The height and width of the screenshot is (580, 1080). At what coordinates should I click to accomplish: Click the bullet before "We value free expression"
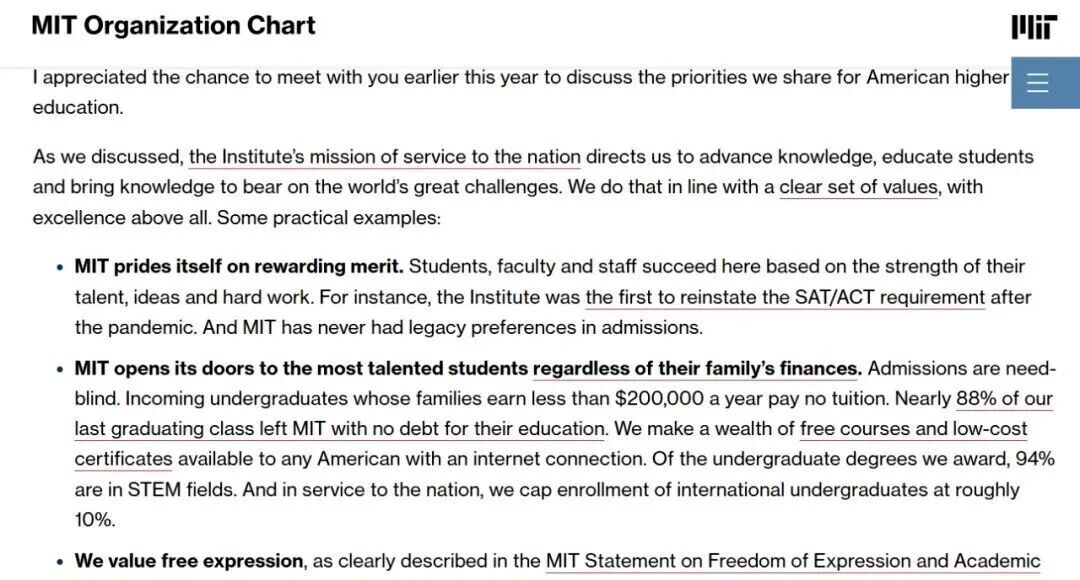pyautogui.click(x=56, y=561)
